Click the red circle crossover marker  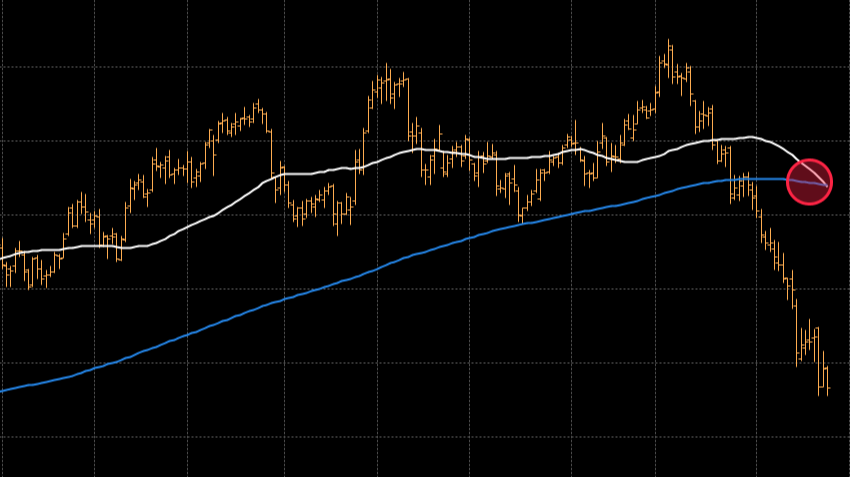(809, 181)
